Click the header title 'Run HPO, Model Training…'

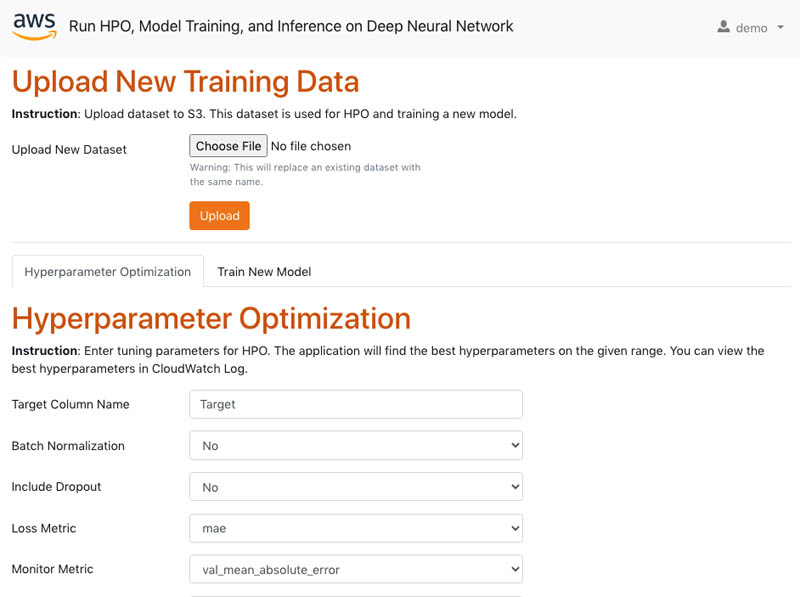(x=291, y=26)
